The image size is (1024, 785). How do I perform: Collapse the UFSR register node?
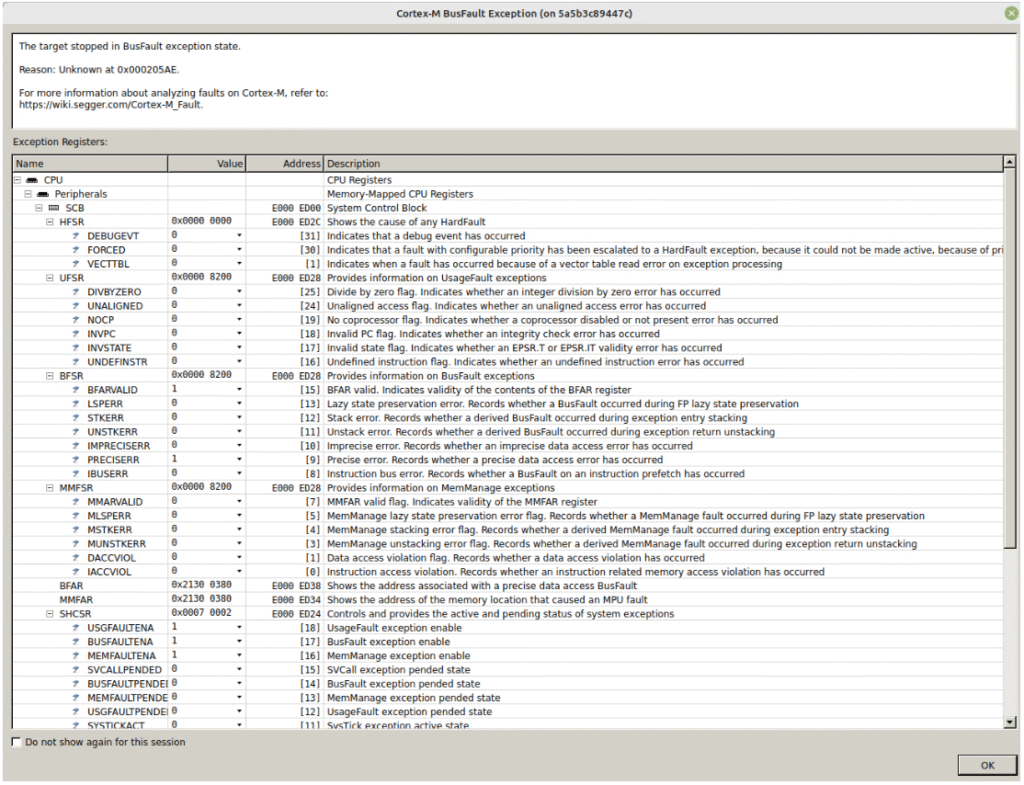pos(50,278)
